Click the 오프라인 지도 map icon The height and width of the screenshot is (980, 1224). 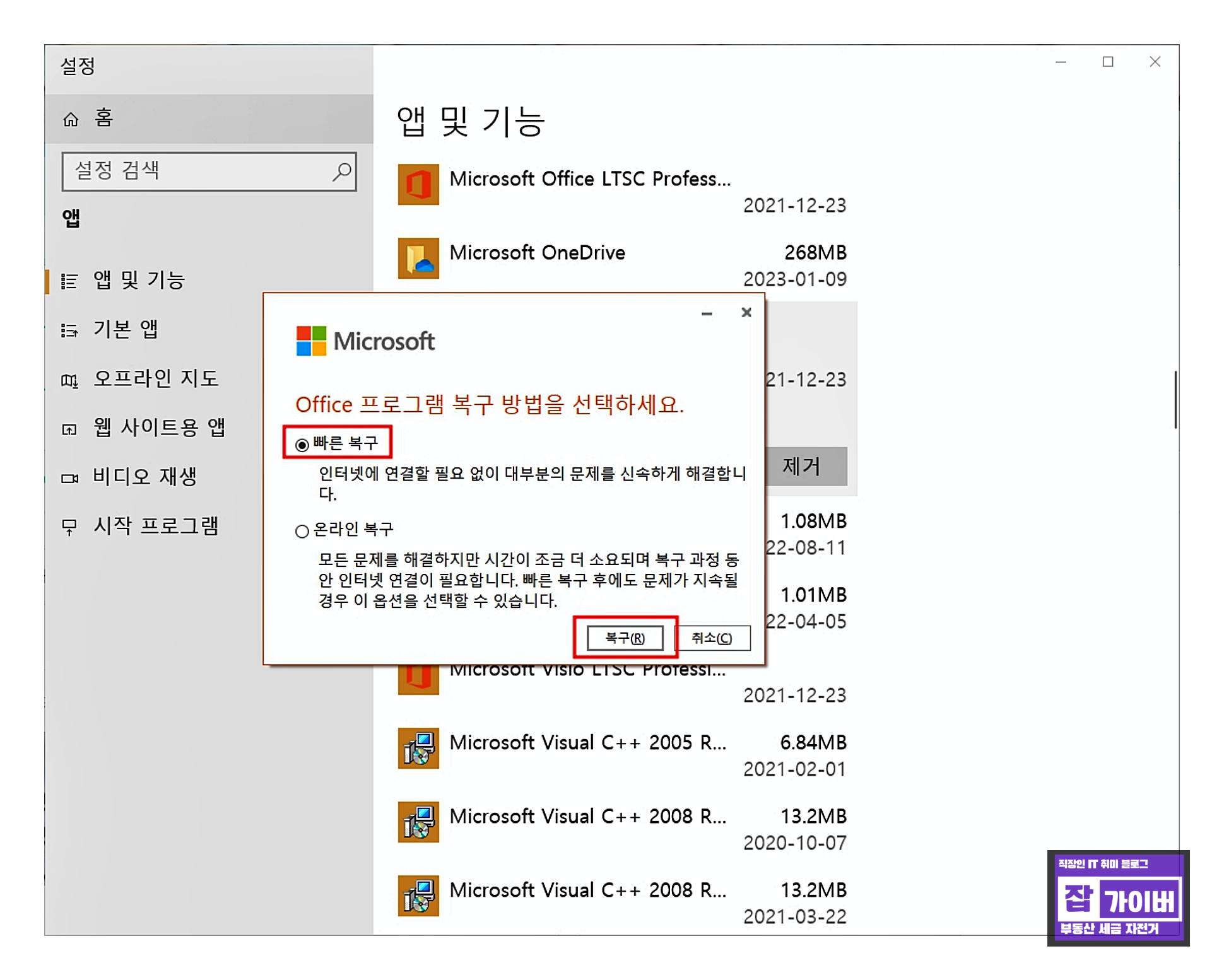(x=69, y=380)
